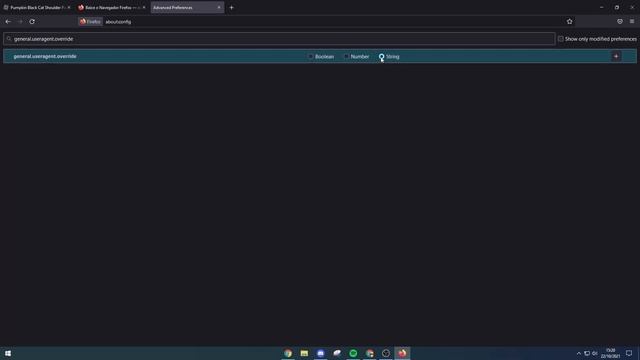Image resolution: width=640 pixels, height=360 pixels.
Task: Open File Explorer from the taskbar
Action: 304,353
